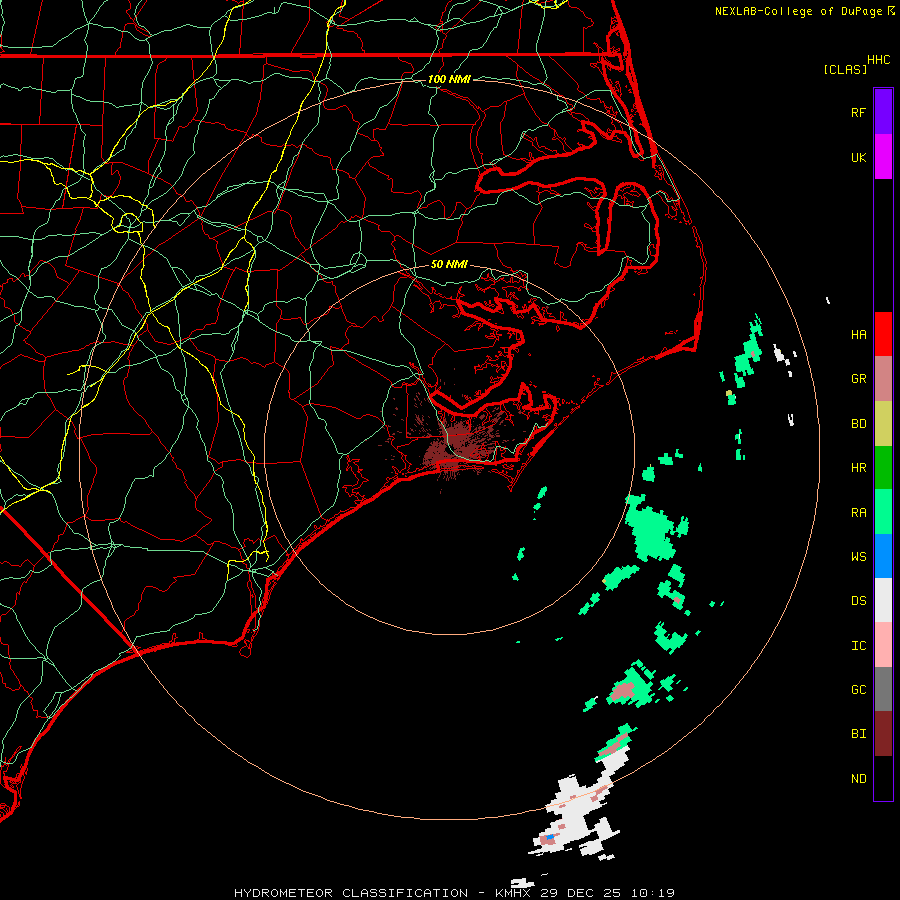The image size is (900, 900).
Task: Click the GR legend label
Action: coord(859,379)
